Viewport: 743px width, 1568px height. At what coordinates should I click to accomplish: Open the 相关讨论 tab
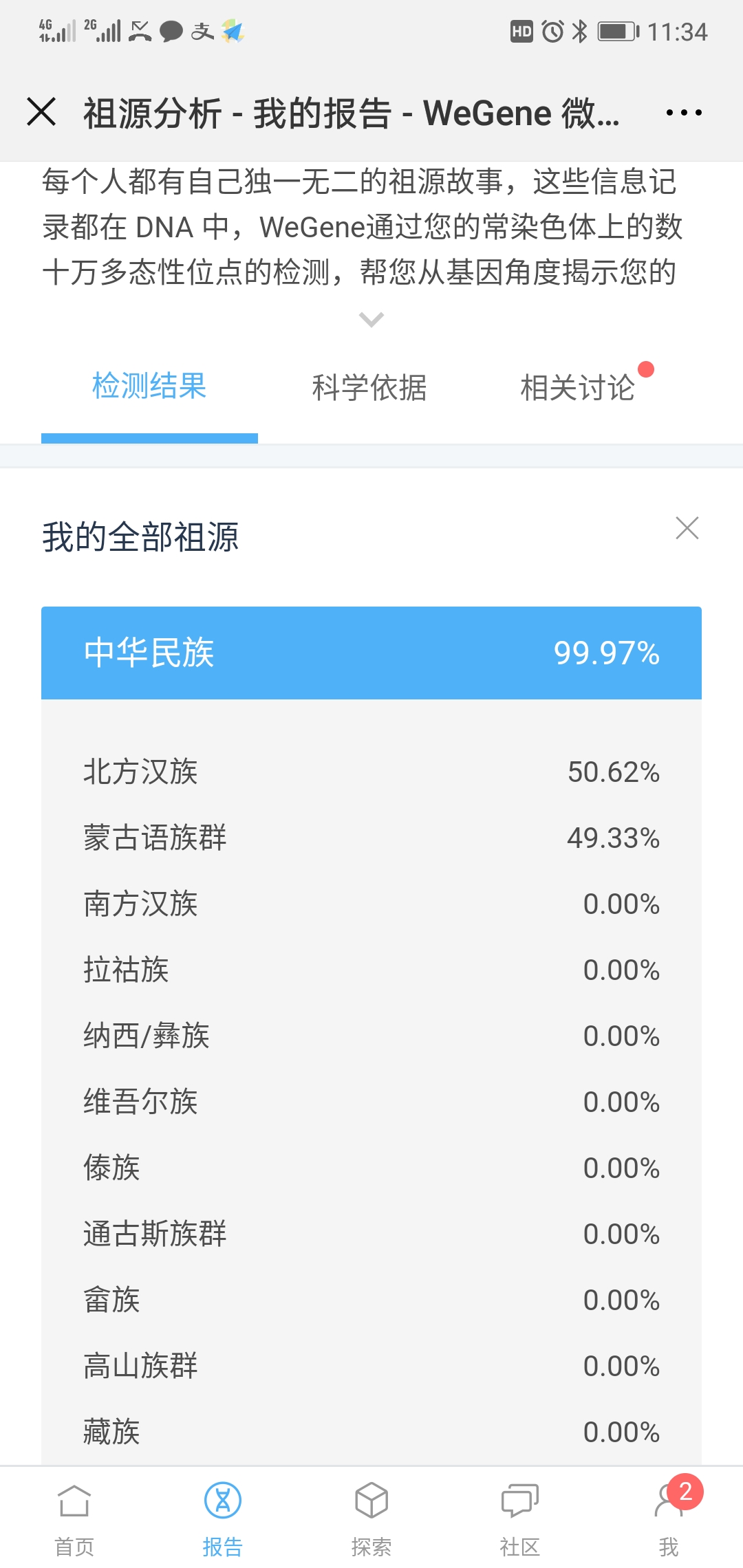[x=577, y=387]
